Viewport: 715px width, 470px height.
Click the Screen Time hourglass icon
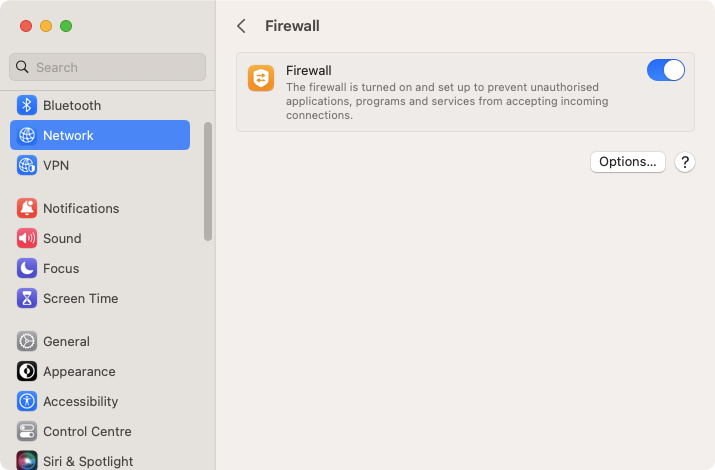(x=27, y=299)
